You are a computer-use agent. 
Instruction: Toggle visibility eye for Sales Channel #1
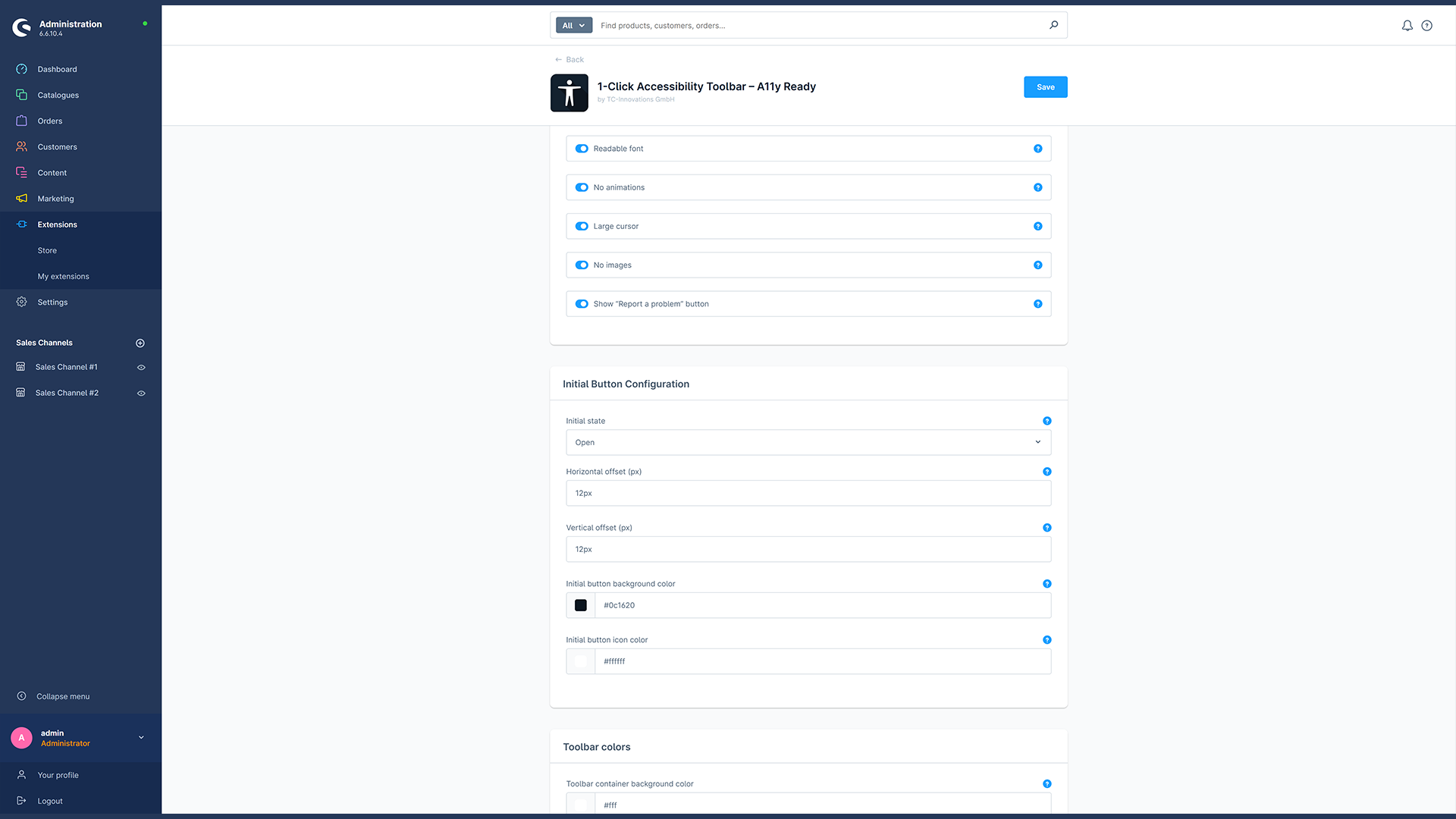coord(141,367)
